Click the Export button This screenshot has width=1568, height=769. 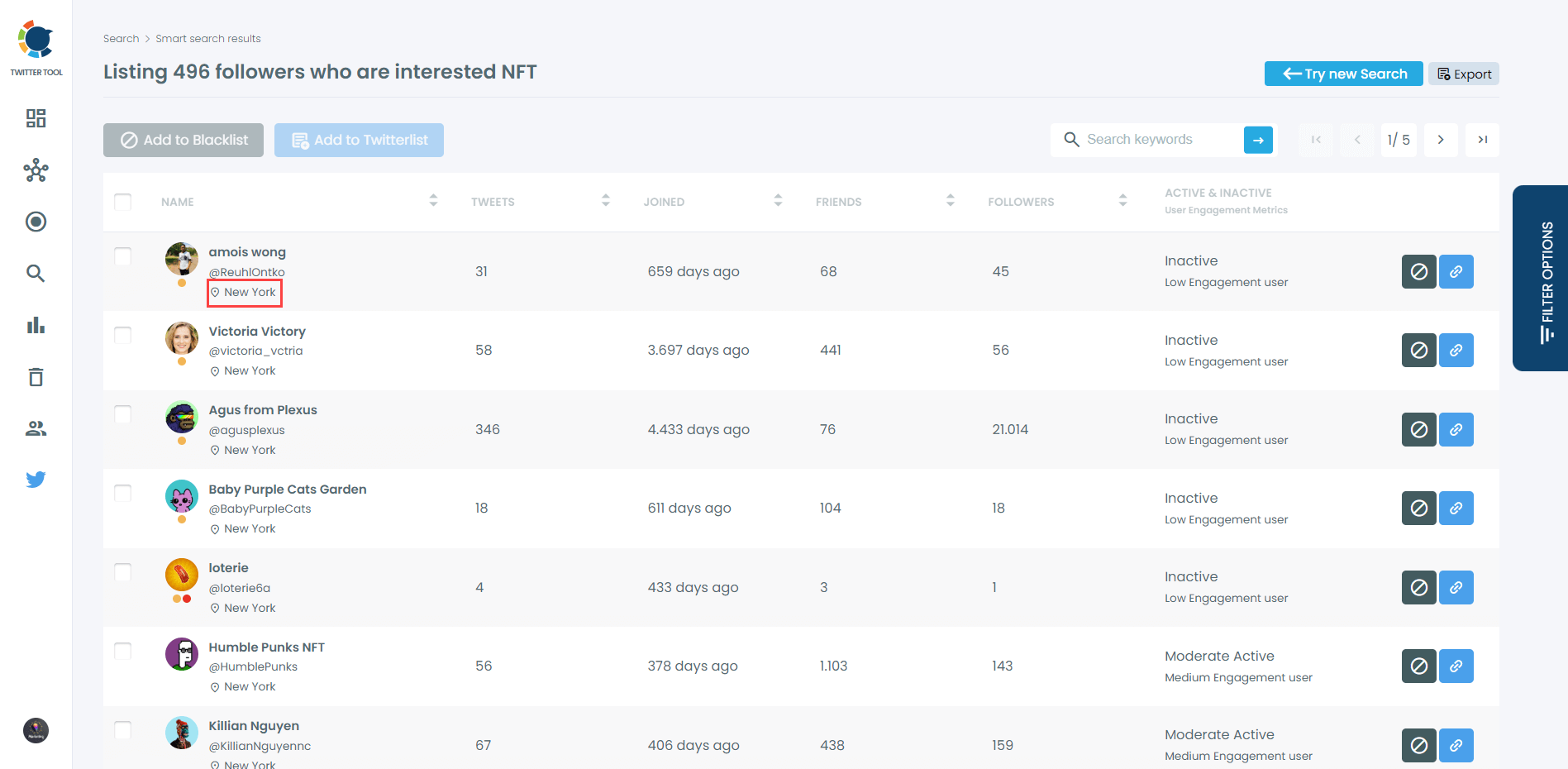tap(1463, 74)
